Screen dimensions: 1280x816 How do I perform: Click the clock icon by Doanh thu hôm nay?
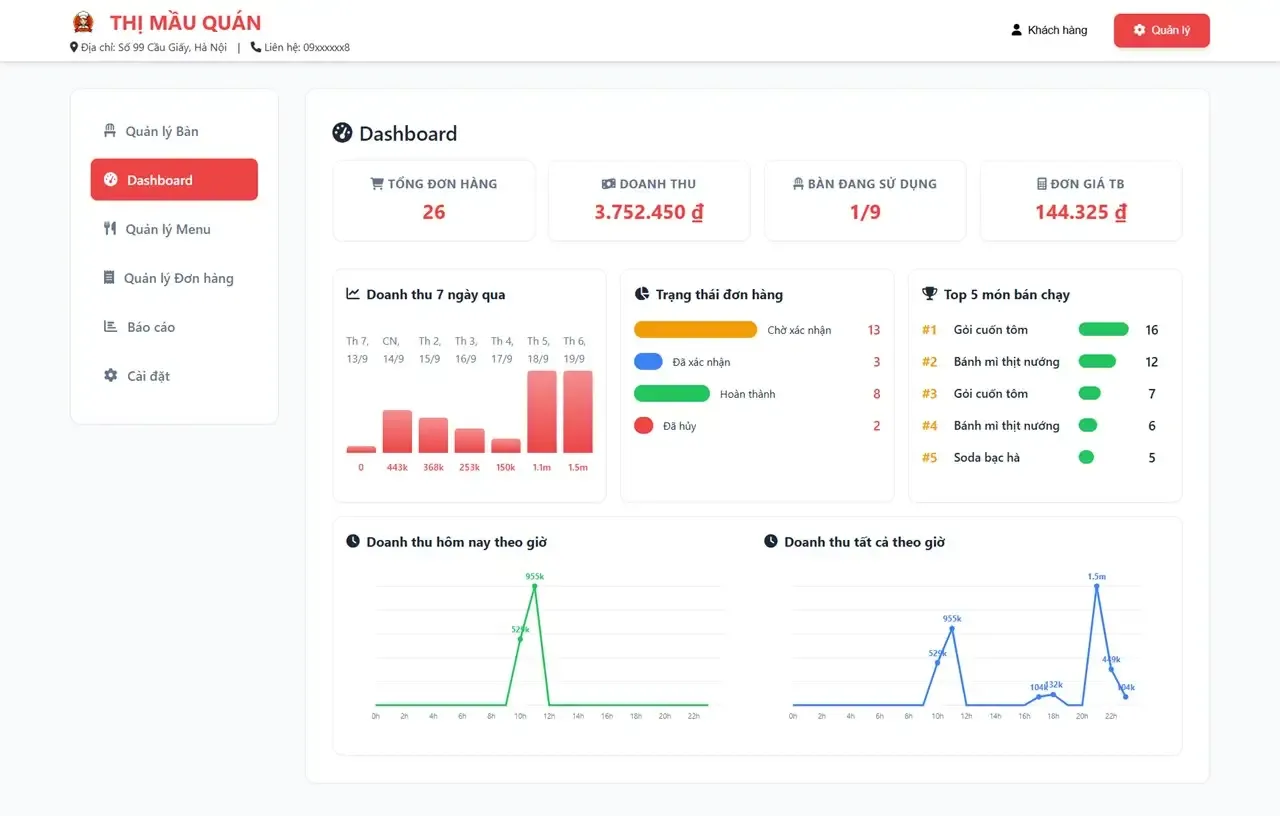[353, 542]
